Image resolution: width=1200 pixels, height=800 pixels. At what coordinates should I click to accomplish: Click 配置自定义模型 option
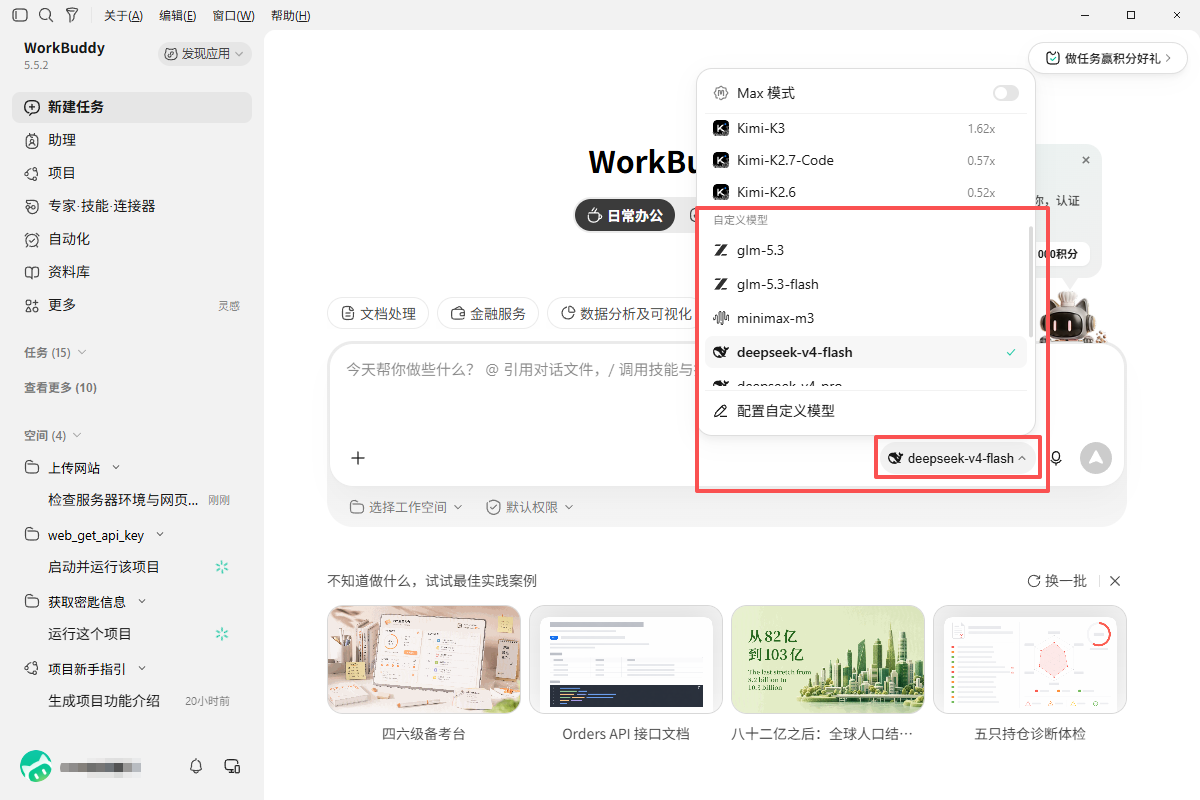(x=866, y=411)
